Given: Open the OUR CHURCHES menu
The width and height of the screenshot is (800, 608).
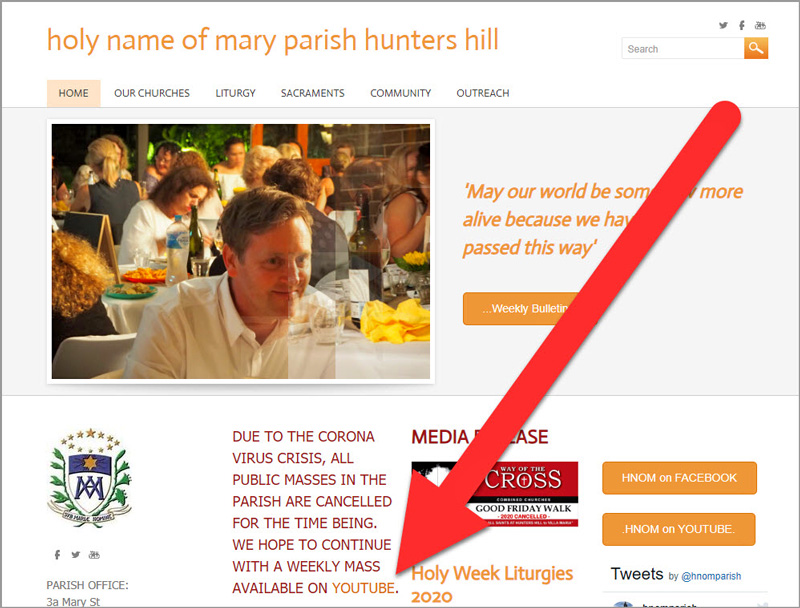Looking at the screenshot, I should (x=152, y=93).
